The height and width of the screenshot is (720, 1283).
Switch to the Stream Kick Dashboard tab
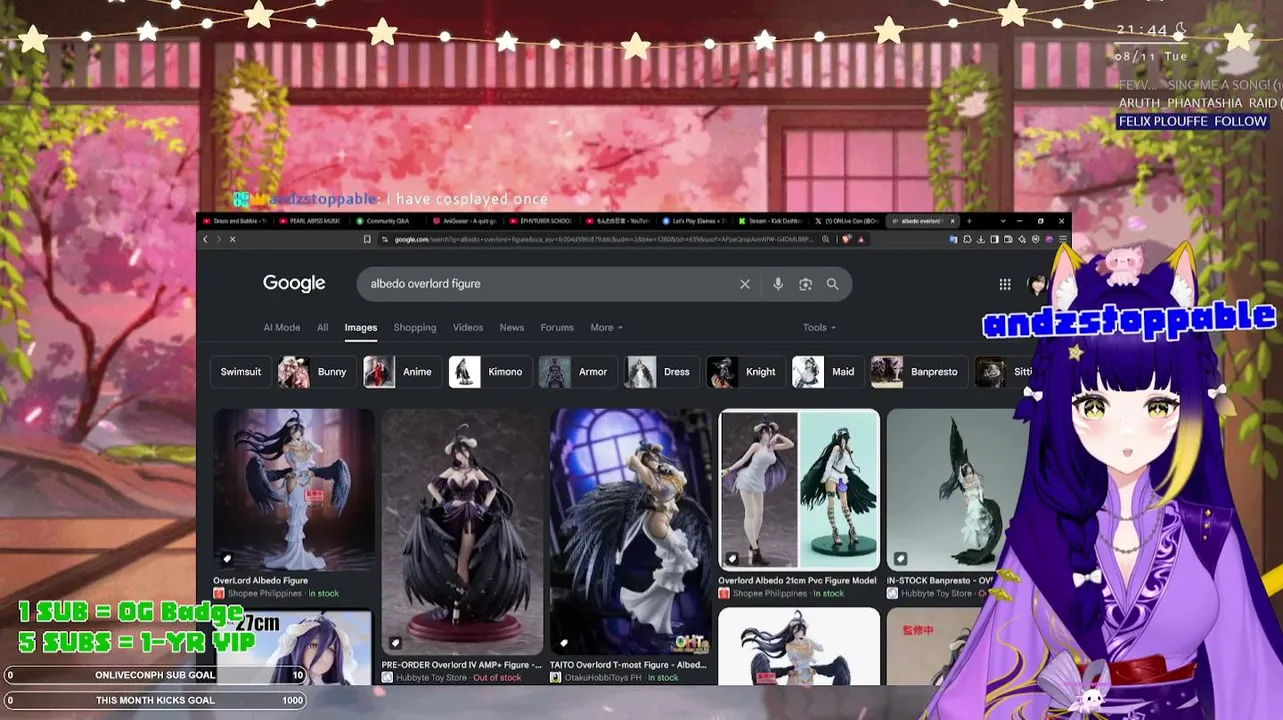point(774,221)
